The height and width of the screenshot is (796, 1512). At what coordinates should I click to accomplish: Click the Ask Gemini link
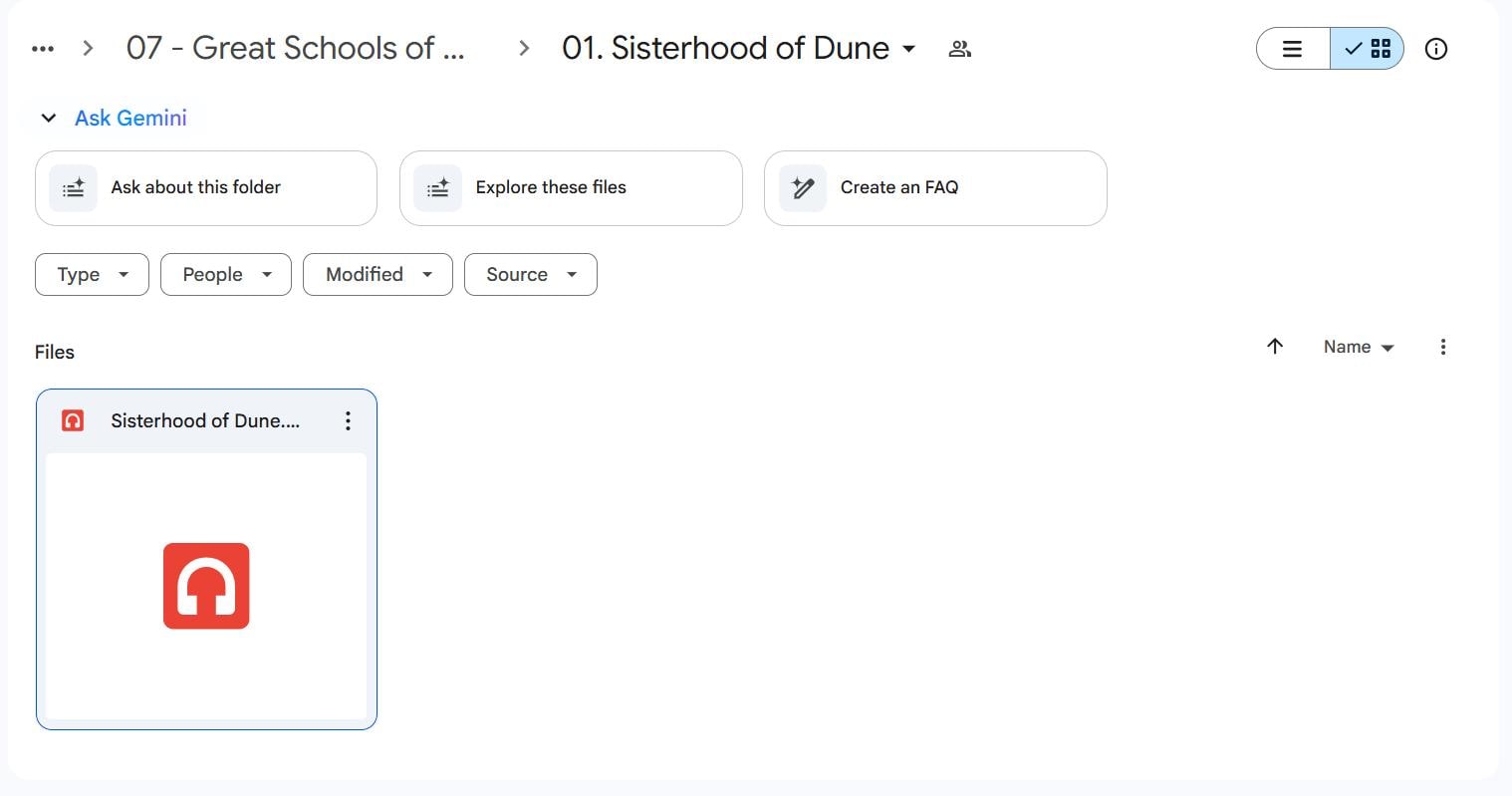click(x=130, y=118)
